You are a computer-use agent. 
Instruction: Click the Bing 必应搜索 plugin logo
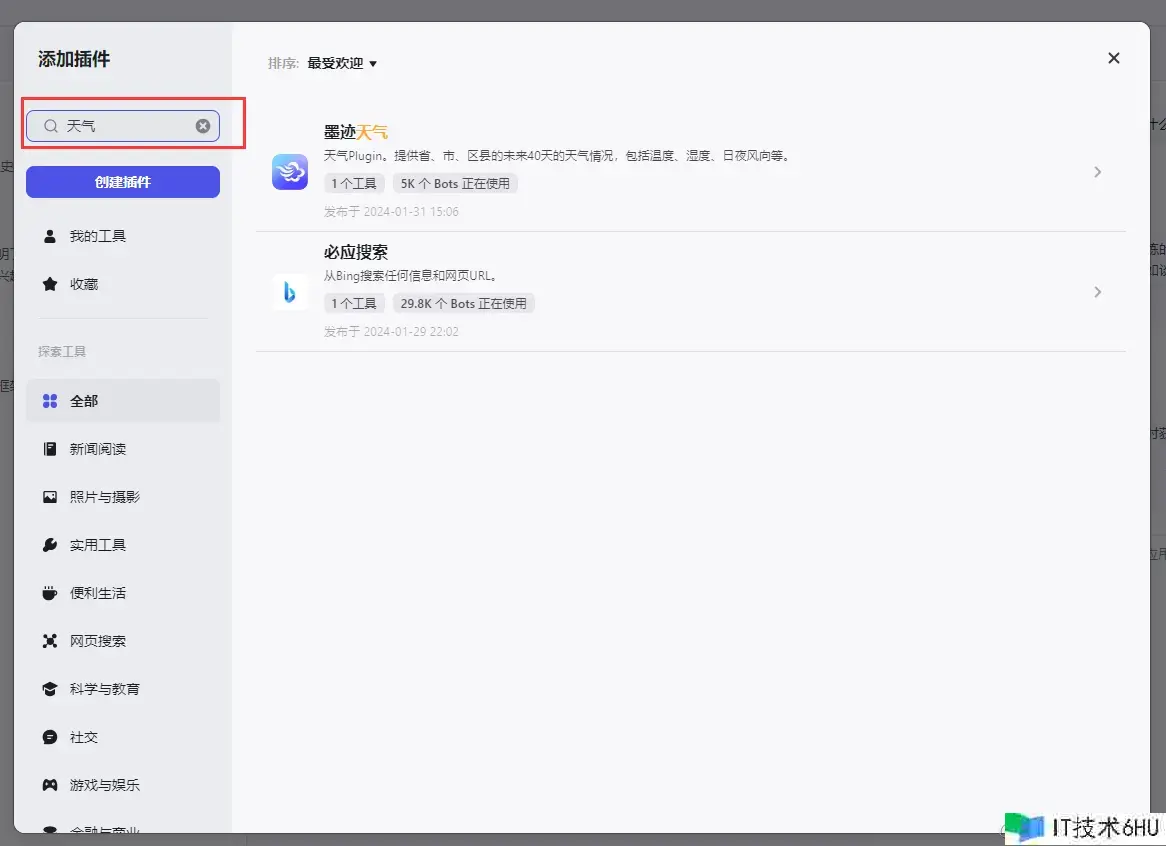point(290,292)
